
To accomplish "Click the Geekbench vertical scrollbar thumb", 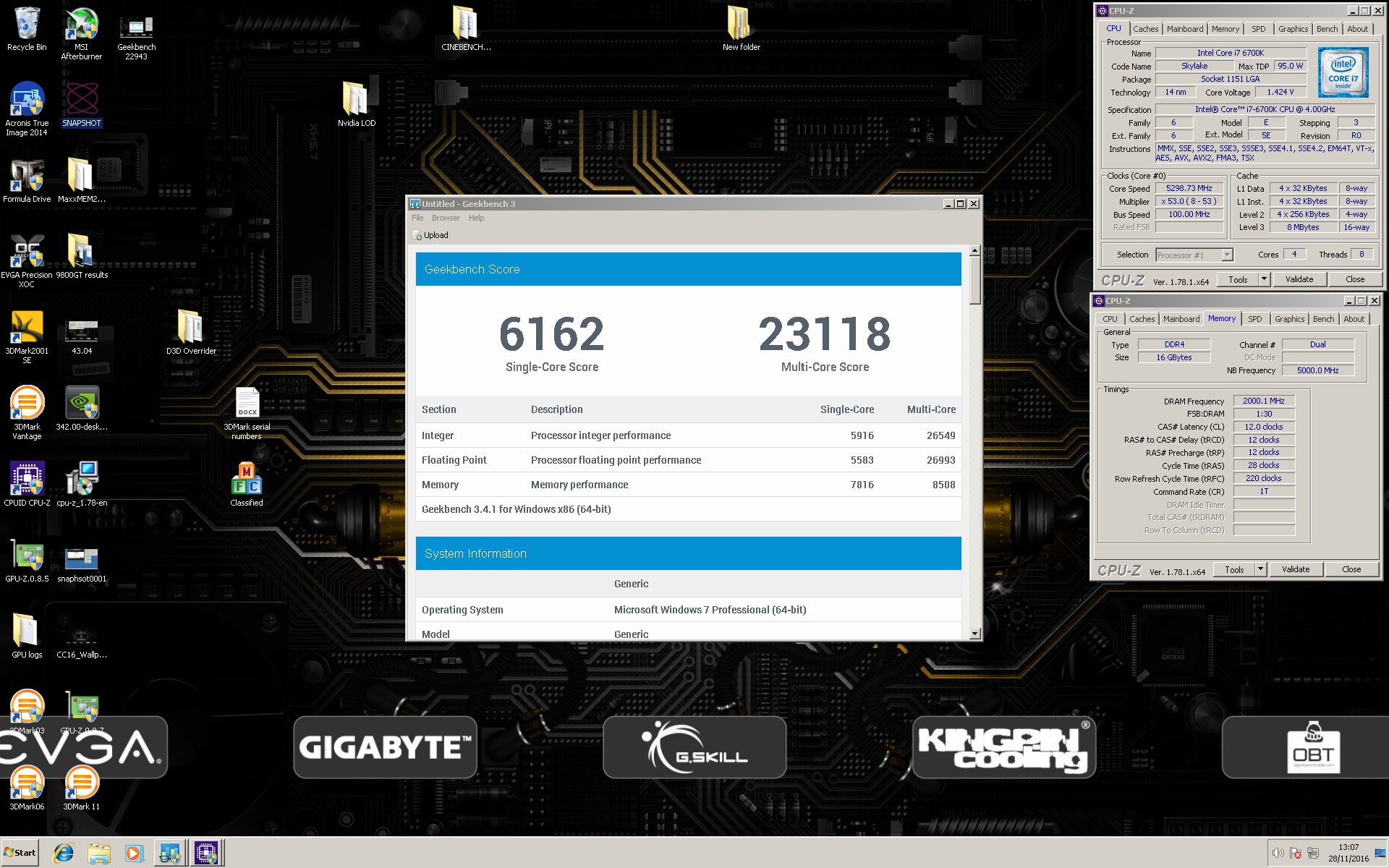I will click(974, 281).
